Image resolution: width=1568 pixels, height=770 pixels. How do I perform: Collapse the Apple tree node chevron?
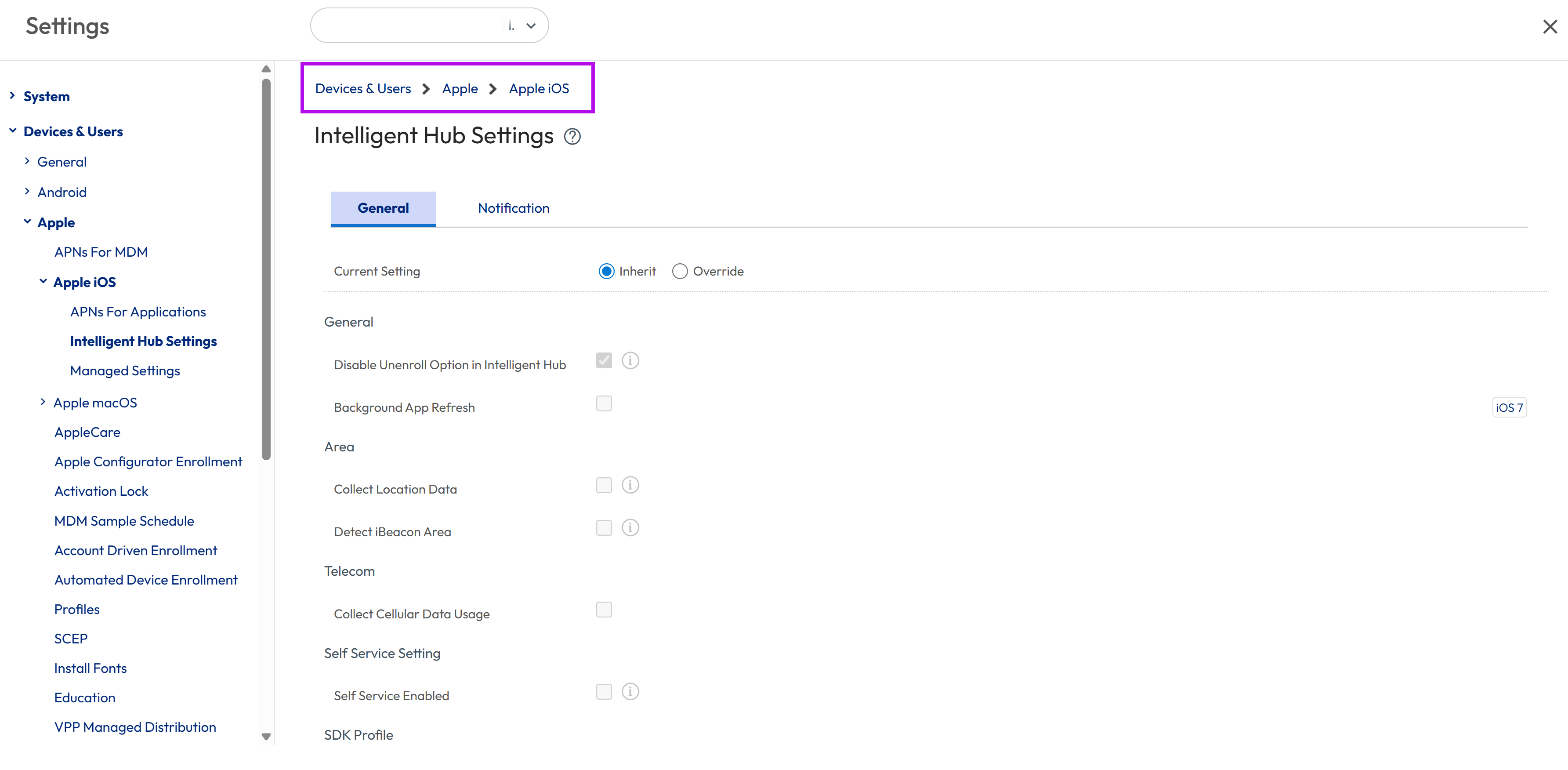coord(27,222)
